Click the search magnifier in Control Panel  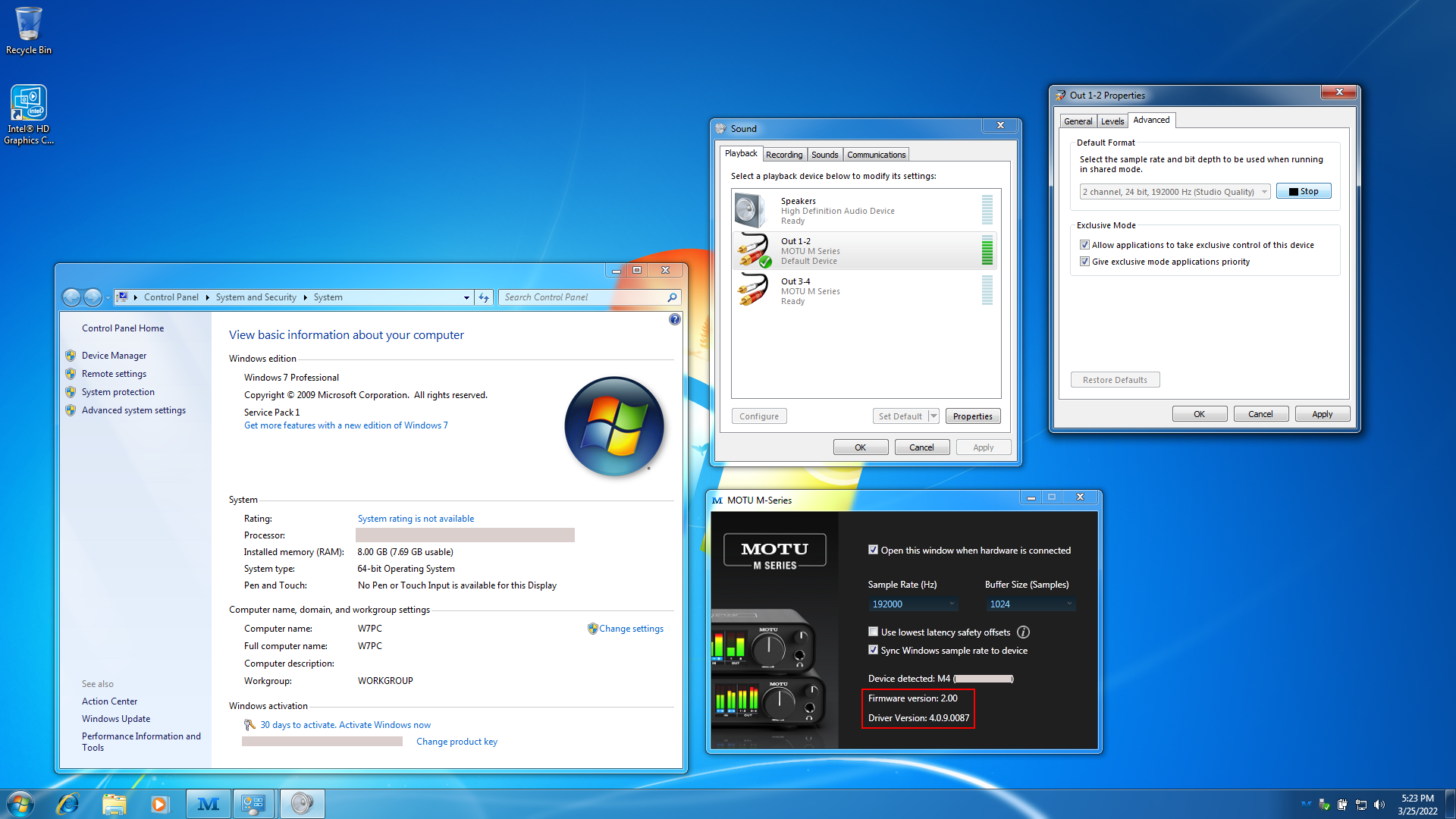click(x=672, y=297)
